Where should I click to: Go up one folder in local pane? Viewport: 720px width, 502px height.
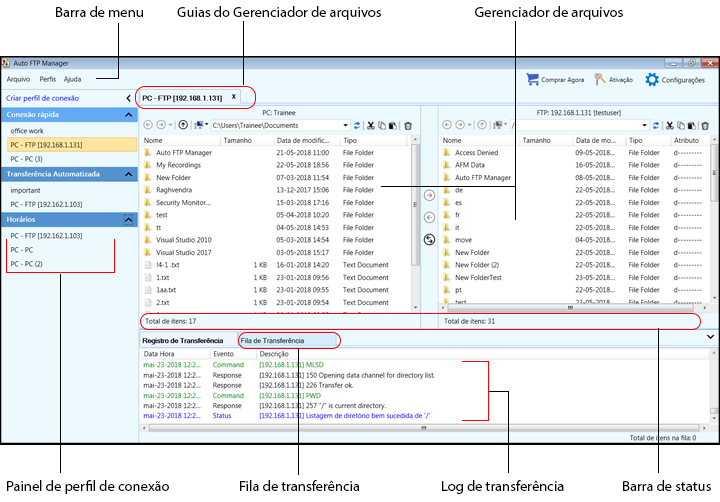click(x=183, y=126)
